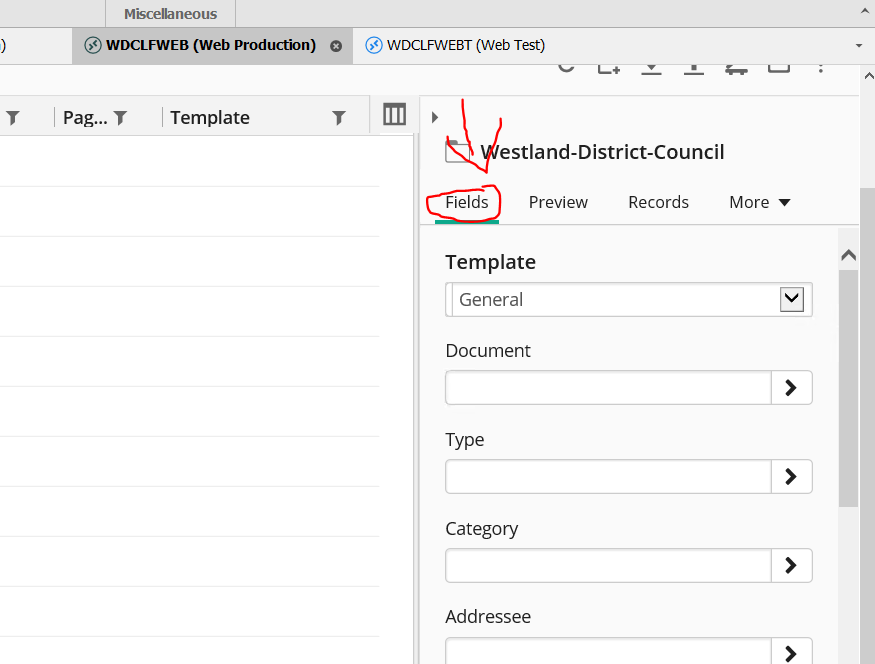Click the Pag... column header
This screenshot has height=664, width=875.
[85, 118]
